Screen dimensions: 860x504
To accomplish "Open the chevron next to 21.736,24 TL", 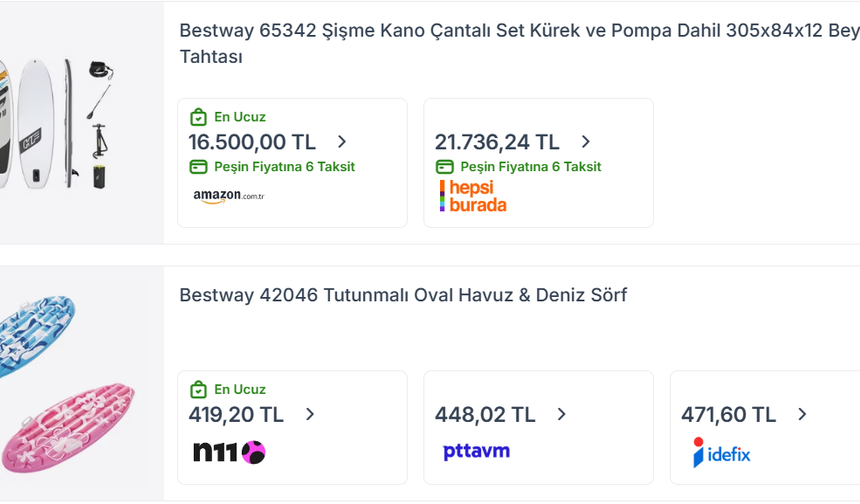I will [x=586, y=142].
